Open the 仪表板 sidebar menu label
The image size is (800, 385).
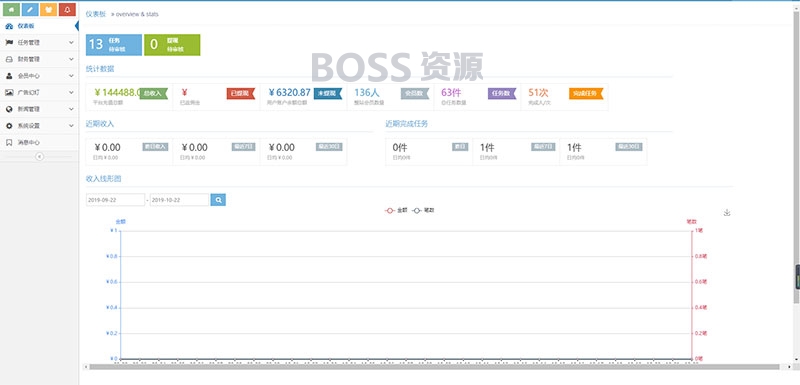pyautogui.click(x=26, y=26)
